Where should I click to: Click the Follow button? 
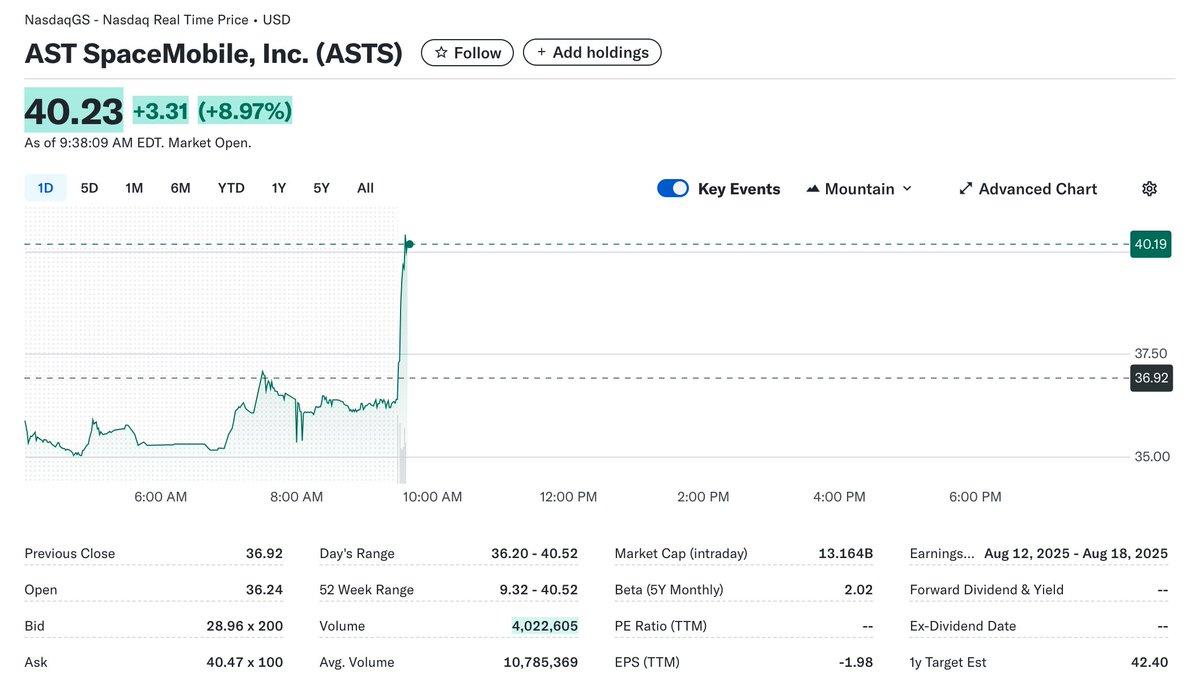(x=466, y=52)
